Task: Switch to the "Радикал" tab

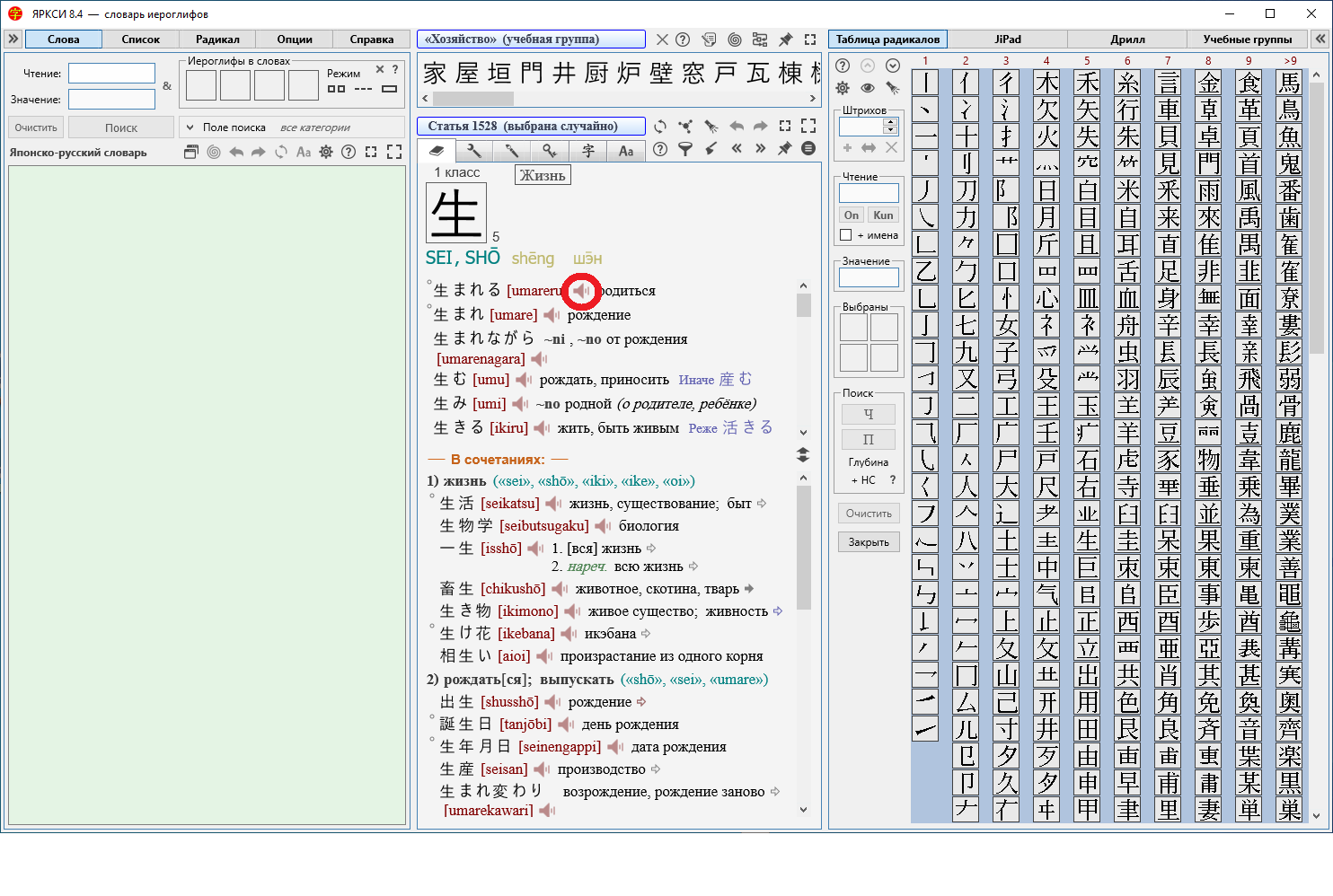Action: [217, 40]
